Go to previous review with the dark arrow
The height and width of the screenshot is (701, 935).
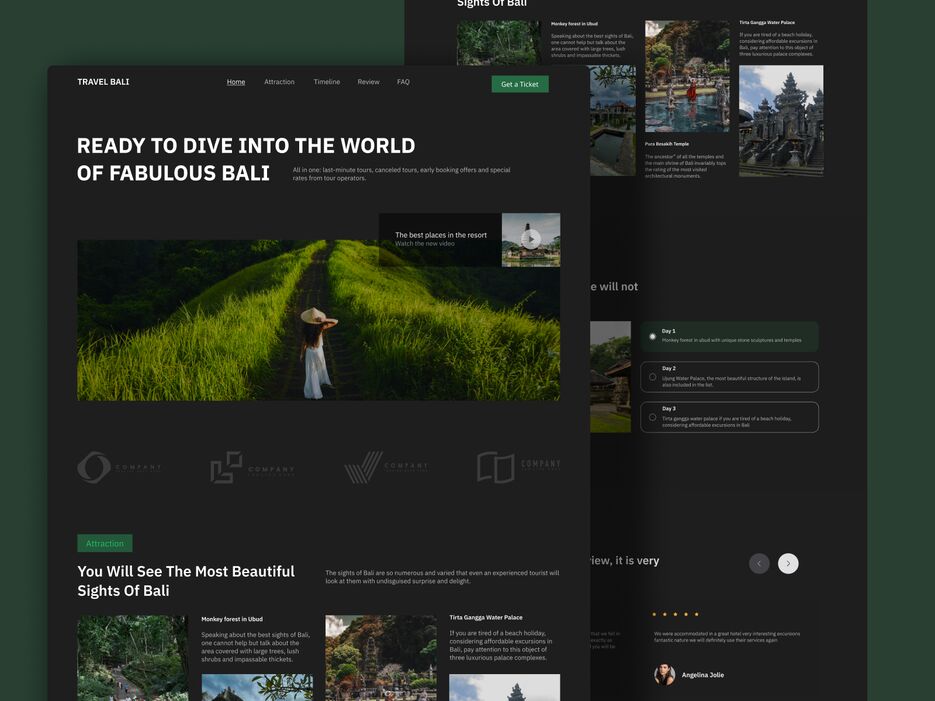[759, 563]
